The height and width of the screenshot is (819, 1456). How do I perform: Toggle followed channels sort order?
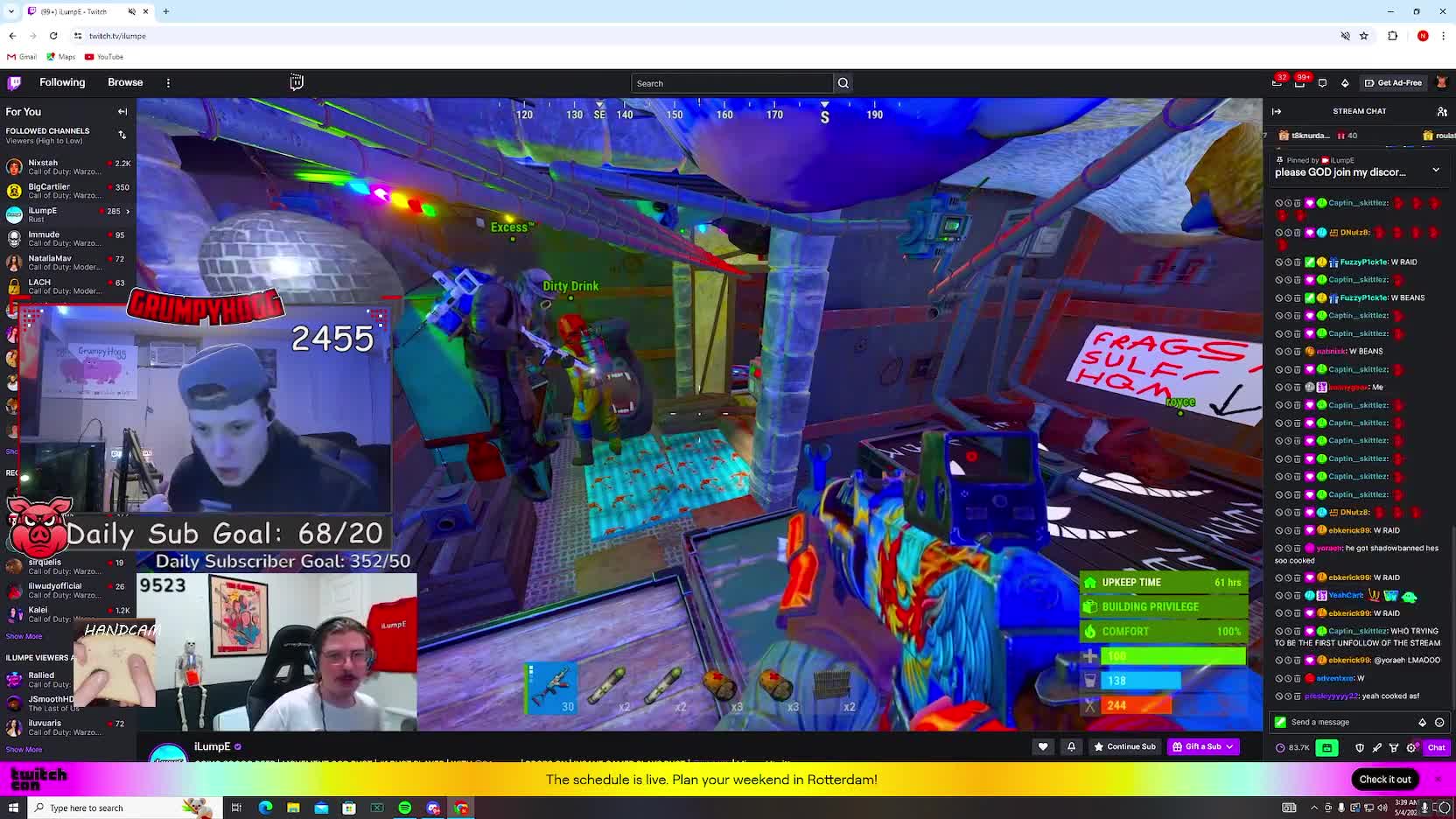click(122, 135)
